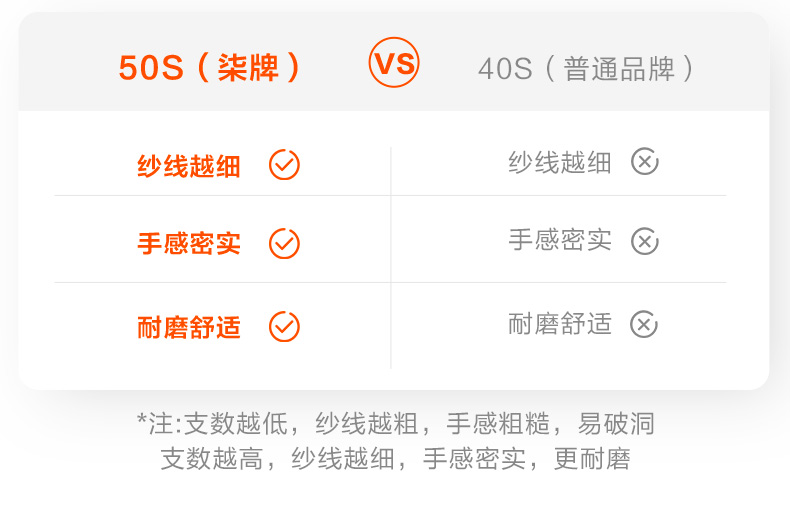Click the orange 纱线越细 label
Viewport: 790px width, 517px height.
point(189,166)
